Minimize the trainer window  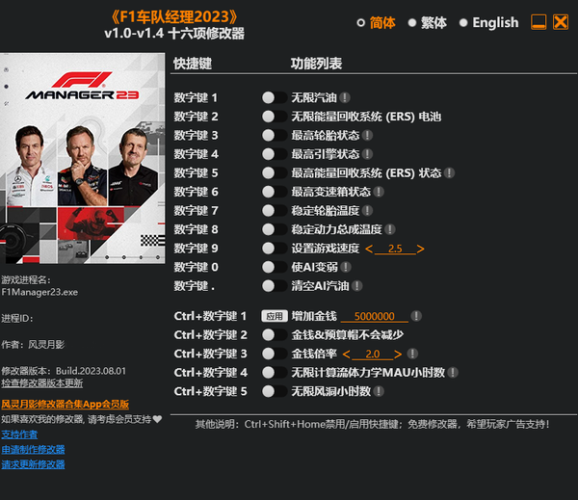(x=539, y=22)
